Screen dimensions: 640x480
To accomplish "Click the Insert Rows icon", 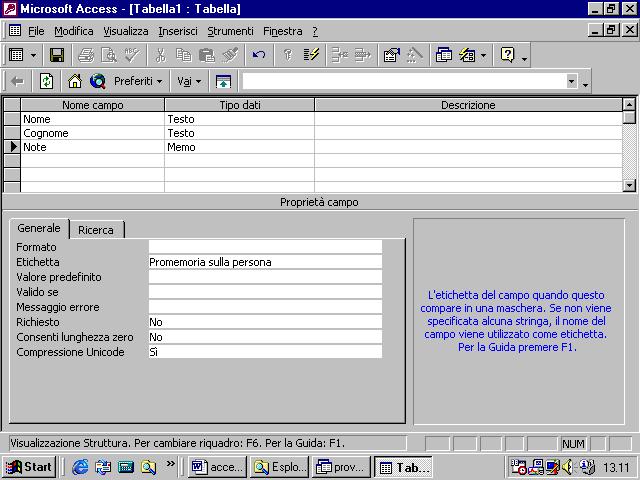I will [x=339, y=55].
